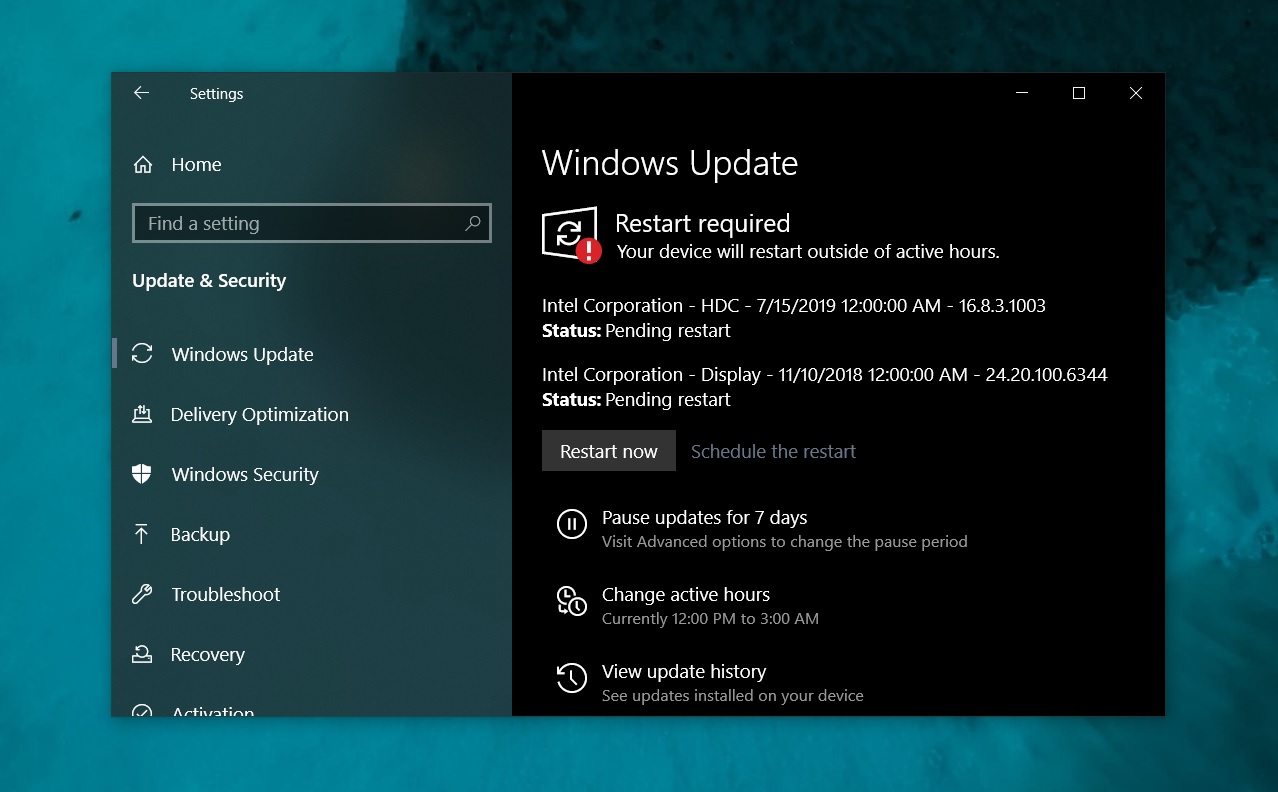Click the Update & Security heading
Screen dimensions: 1278x792
[209, 281]
